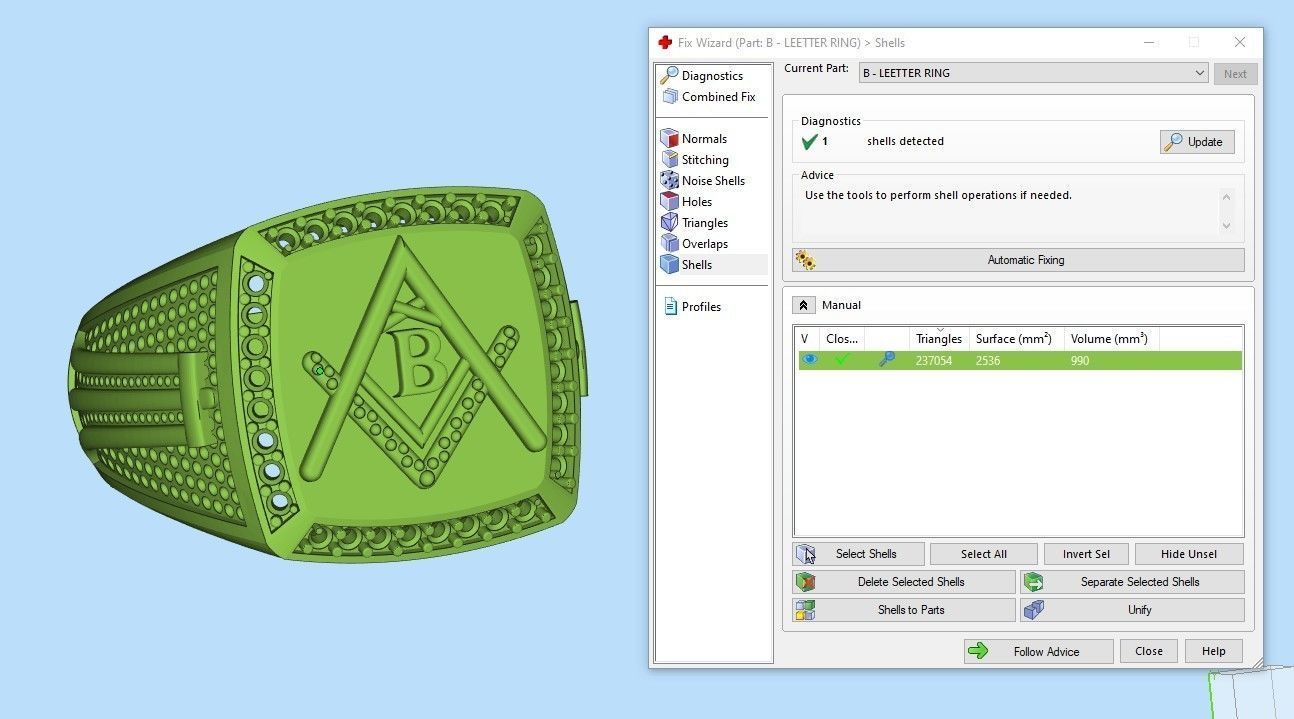This screenshot has width=1294, height=719.
Task: Click Invert Sel button
Action: pos(1086,554)
